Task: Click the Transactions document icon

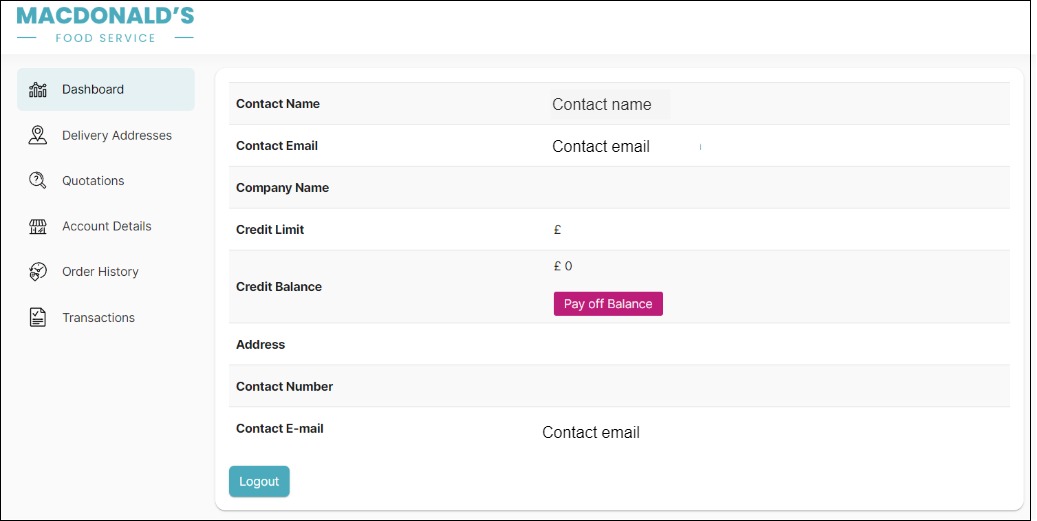Action: point(38,317)
